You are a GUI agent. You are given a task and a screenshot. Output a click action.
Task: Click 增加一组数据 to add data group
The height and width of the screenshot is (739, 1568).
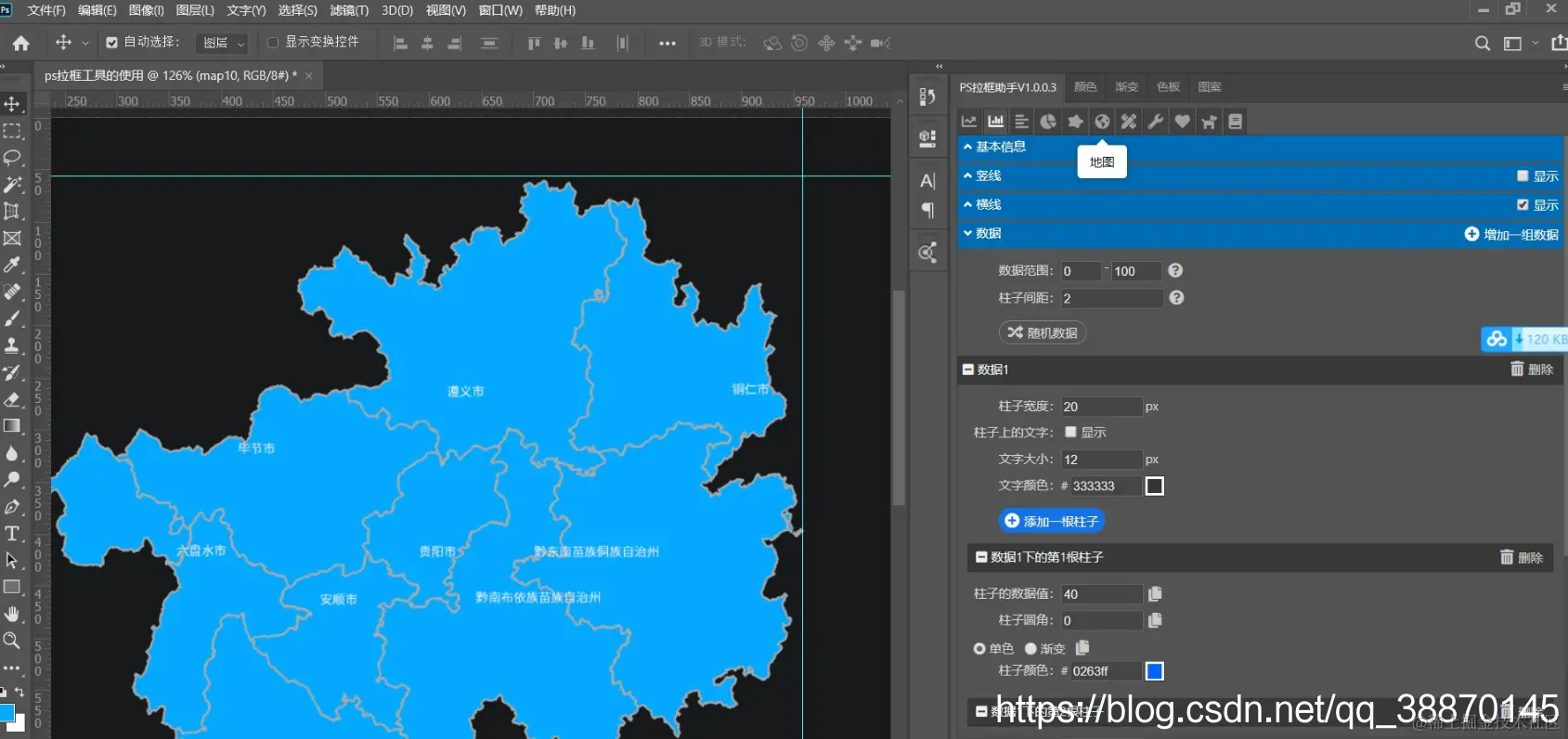[1511, 235]
